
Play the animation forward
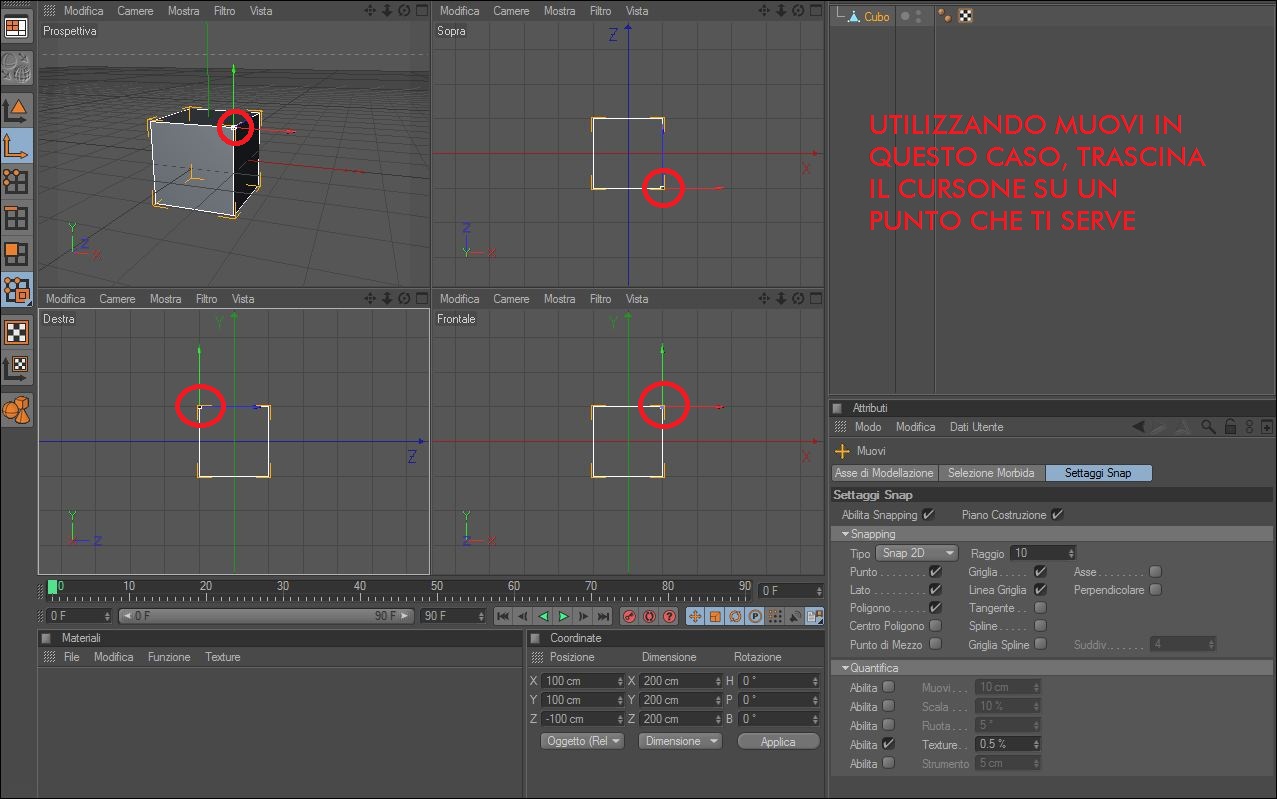coord(563,616)
